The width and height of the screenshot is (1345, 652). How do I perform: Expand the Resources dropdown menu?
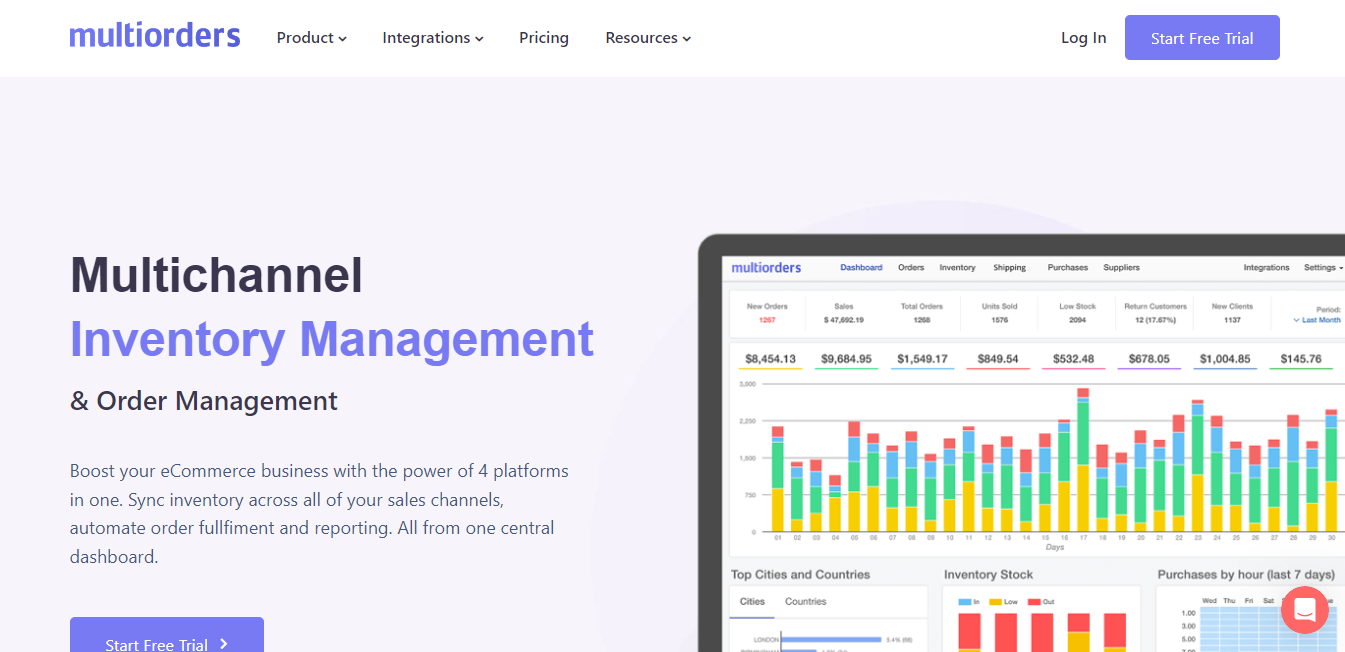click(648, 38)
